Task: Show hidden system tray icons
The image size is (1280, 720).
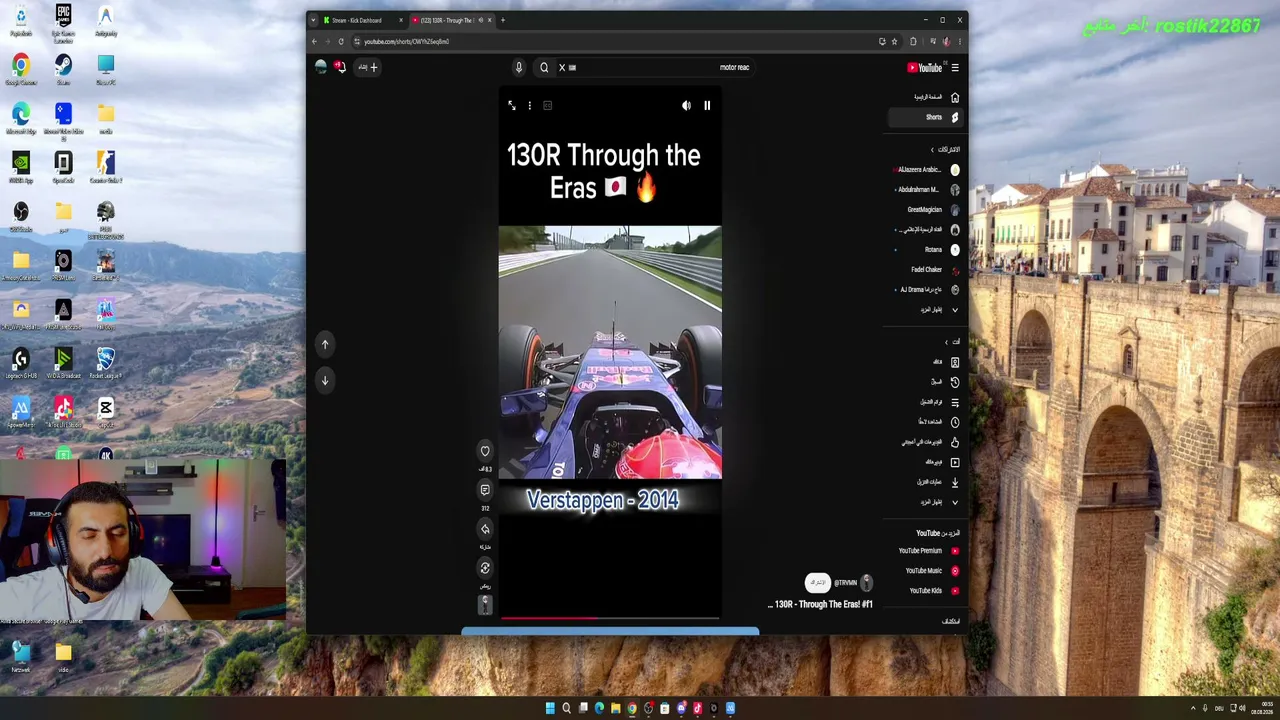Action: pos(1192,708)
